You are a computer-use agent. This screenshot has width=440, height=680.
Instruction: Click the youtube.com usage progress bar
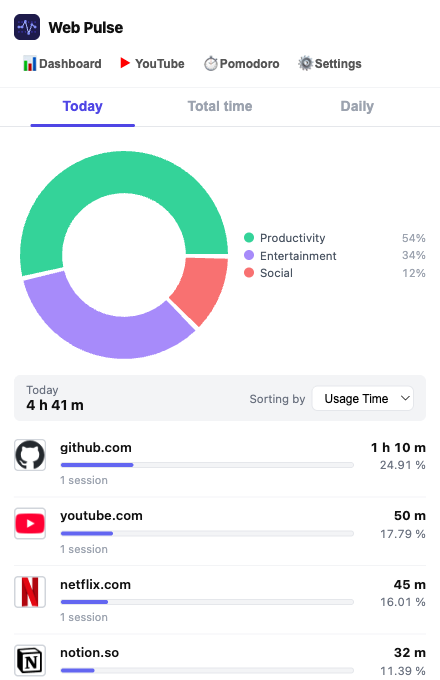pos(207,533)
